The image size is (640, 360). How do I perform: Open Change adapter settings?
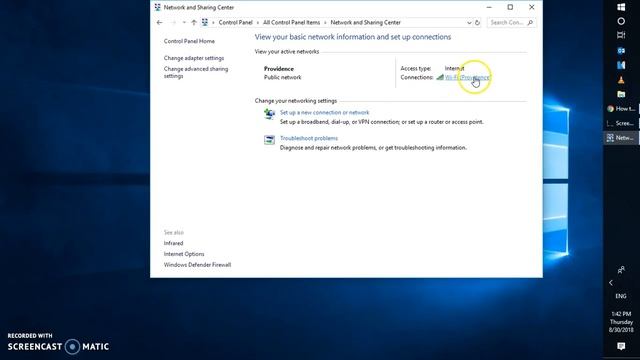pyautogui.click(x=194, y=58)
